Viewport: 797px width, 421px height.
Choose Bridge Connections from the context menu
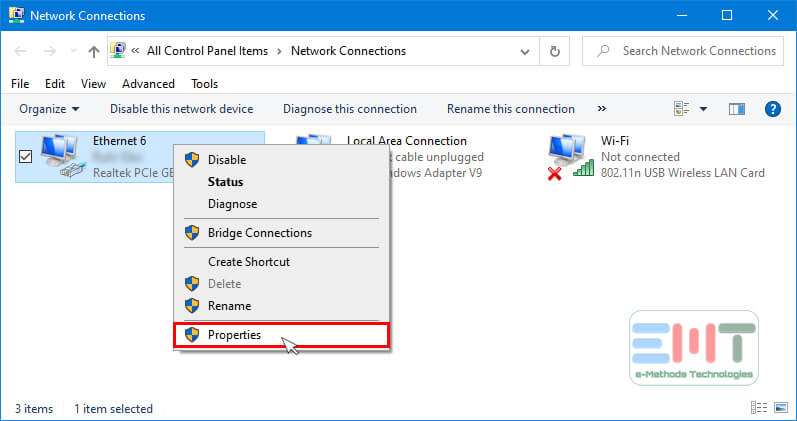click(x=282, y=233)
